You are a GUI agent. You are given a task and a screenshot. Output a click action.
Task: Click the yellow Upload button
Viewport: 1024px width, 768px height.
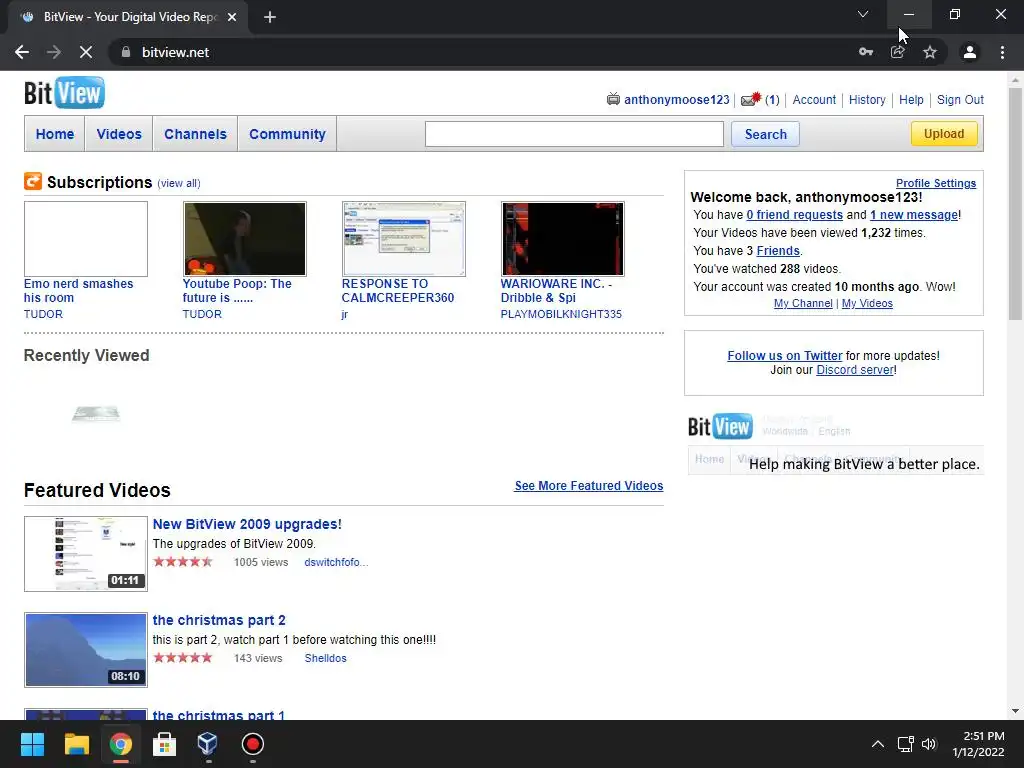click(x=944, y=133)
